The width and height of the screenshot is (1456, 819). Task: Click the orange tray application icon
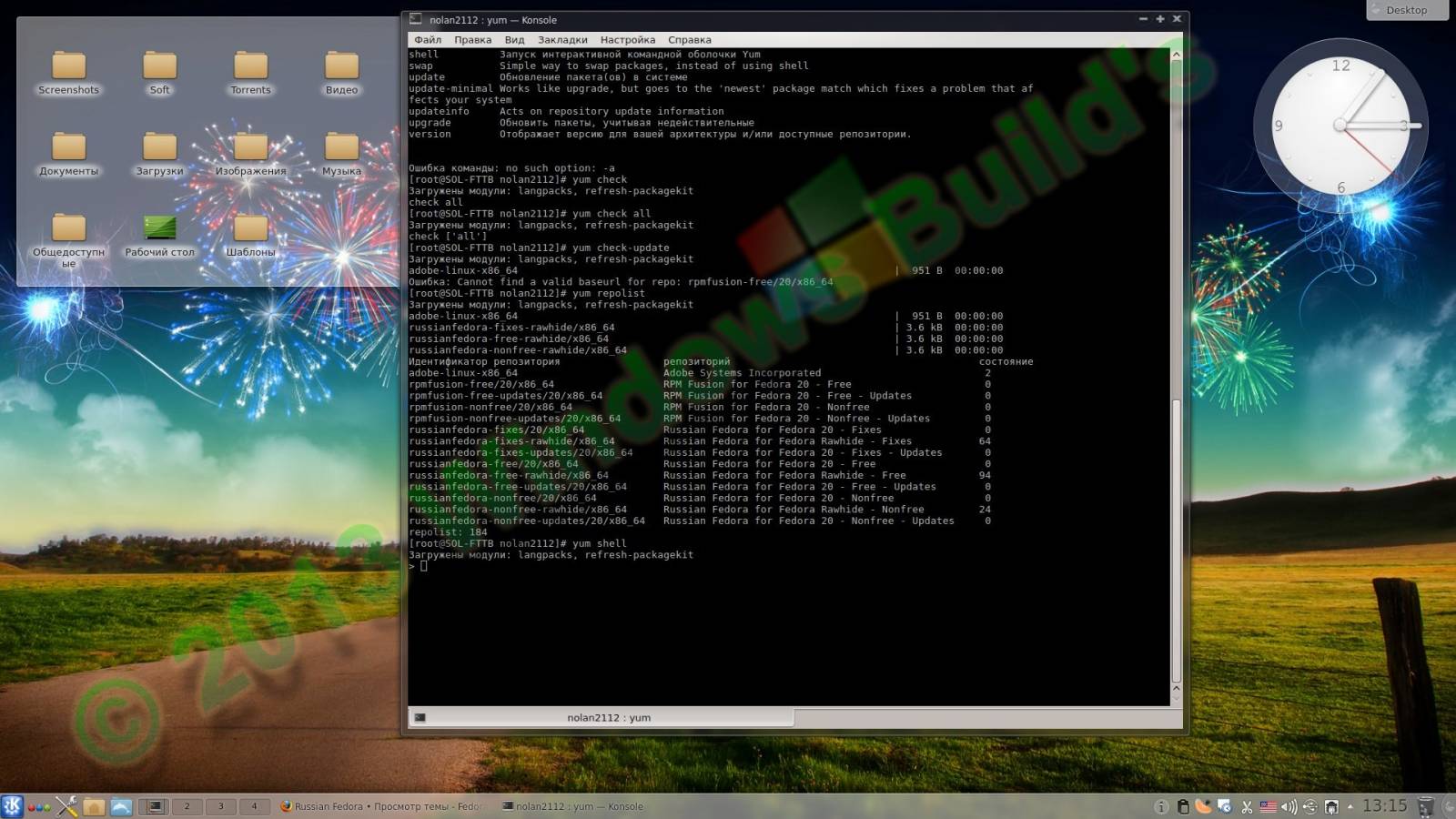pyautogui.click(x=1203, y=806)
